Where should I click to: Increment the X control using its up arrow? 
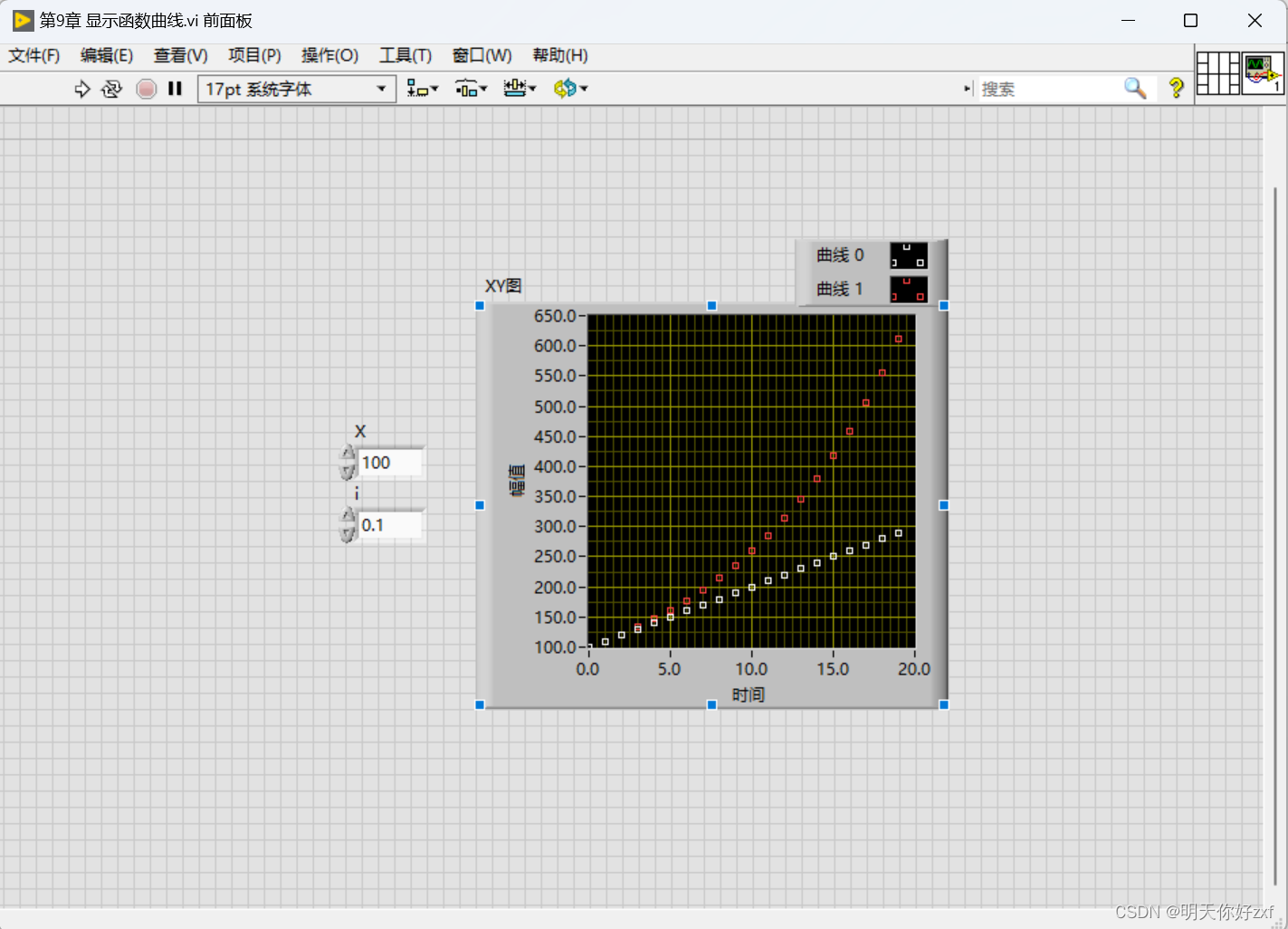pyautogui.click(x=347, y=455)
